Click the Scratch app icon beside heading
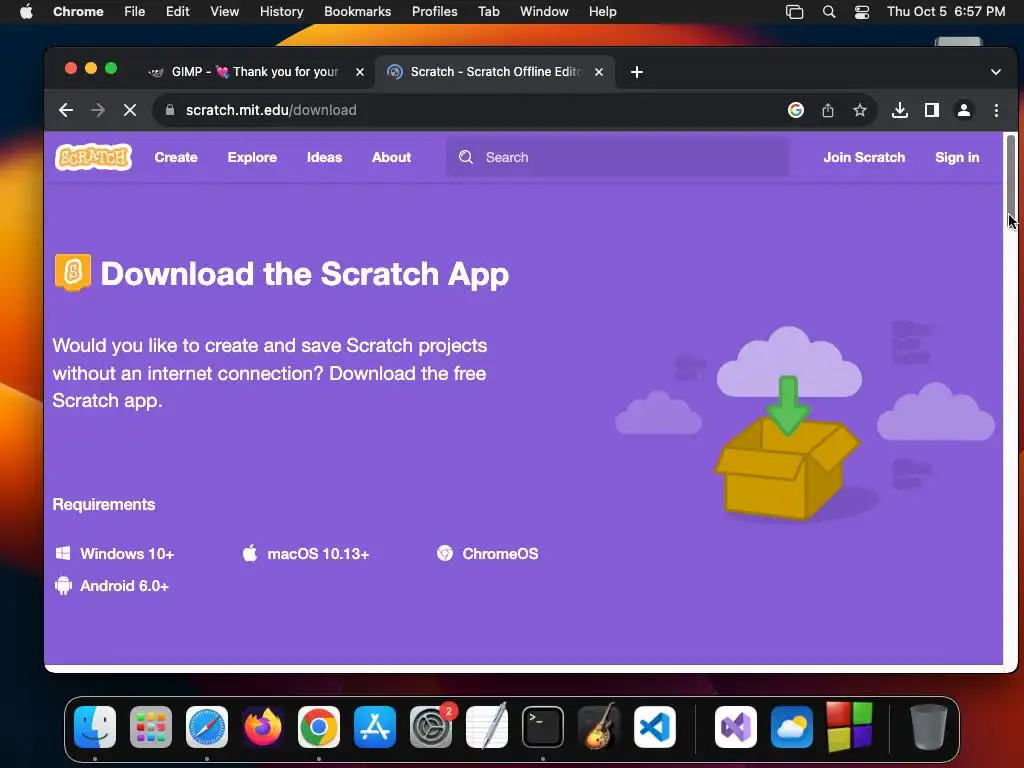 click(72, 272)
